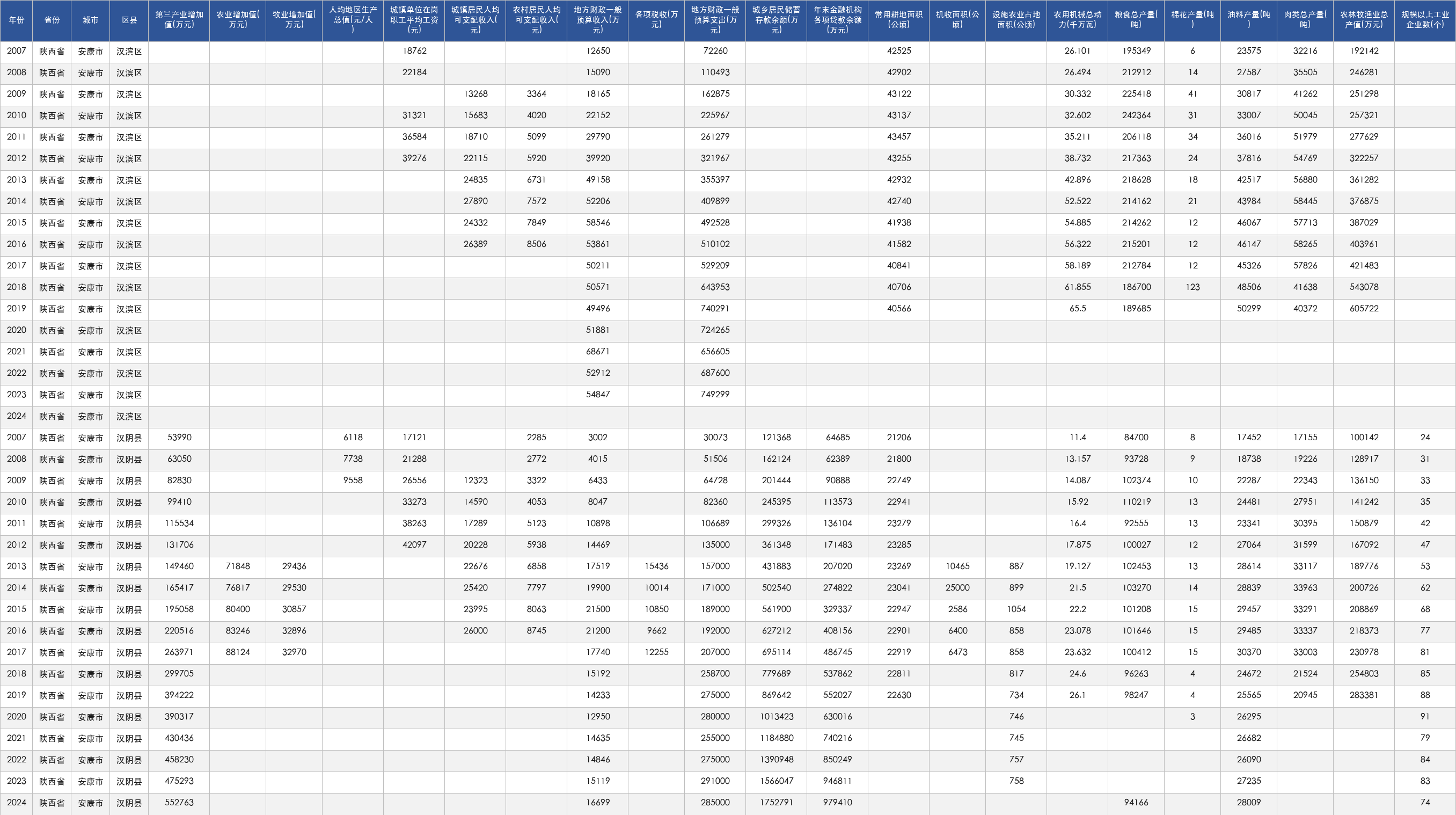Click the 地方财政一般预算收入 header cell

click(x=598, y=20)
